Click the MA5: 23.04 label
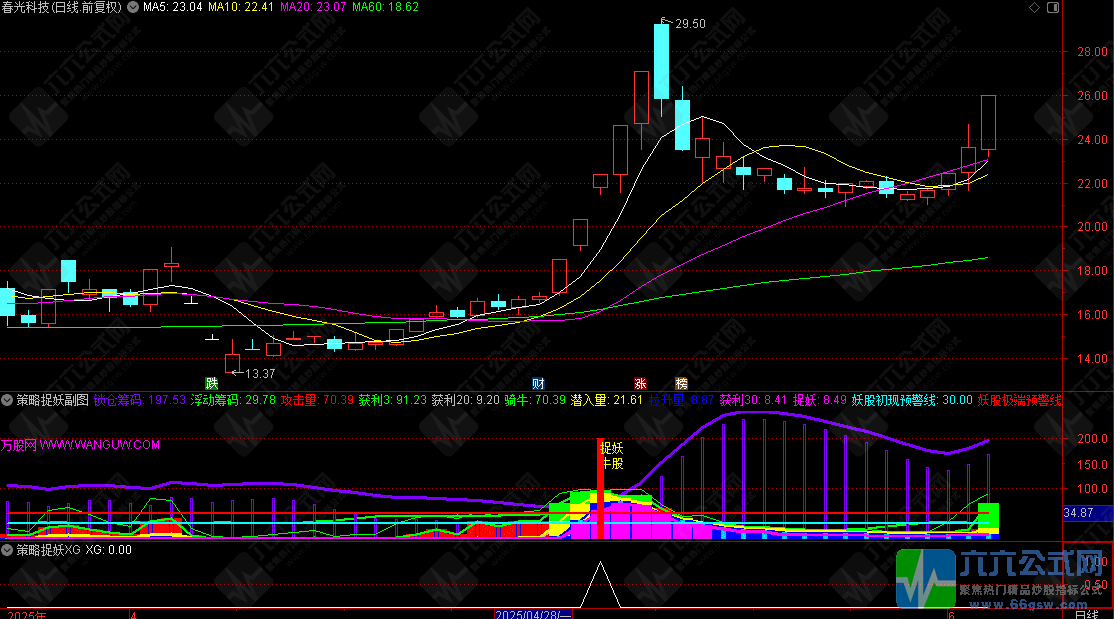This screenshot has height=619, width=1114. coord(173,7)
